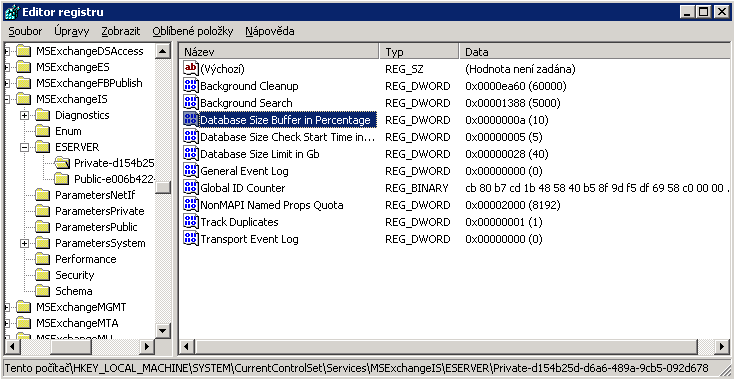
Task: Click the (Výchozí) string value icon
Action: click(191, 68)
